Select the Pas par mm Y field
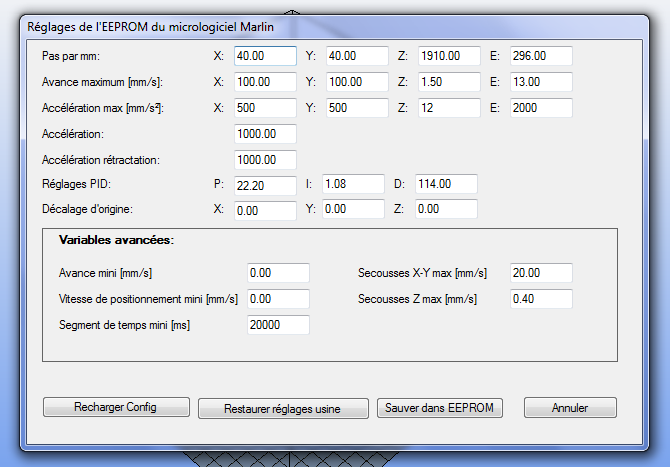The width and height of the screenshot is (670, 467). coord(357,56)
